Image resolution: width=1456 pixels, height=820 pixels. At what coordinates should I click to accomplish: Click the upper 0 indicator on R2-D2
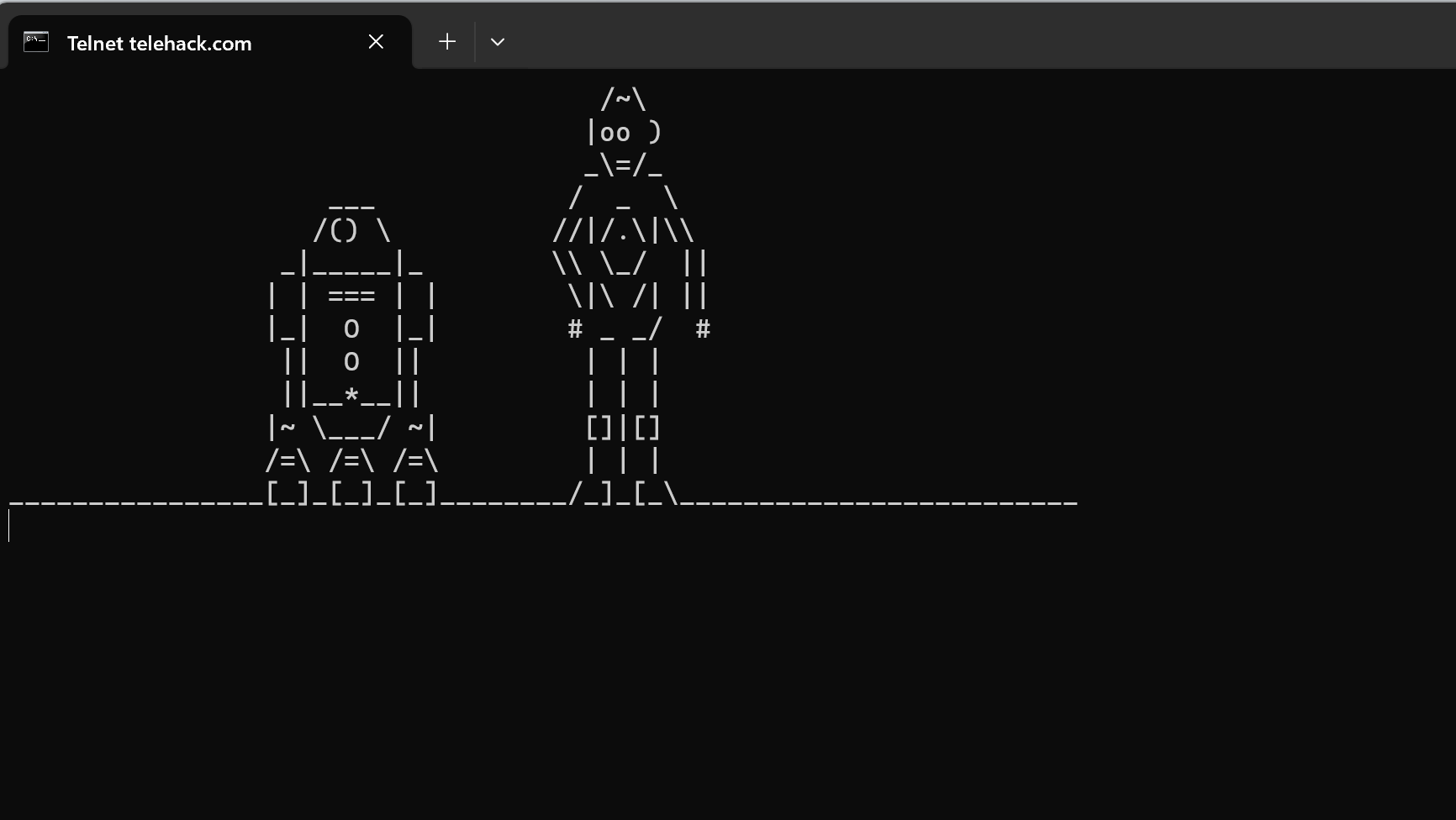click(x=351, y=329)
